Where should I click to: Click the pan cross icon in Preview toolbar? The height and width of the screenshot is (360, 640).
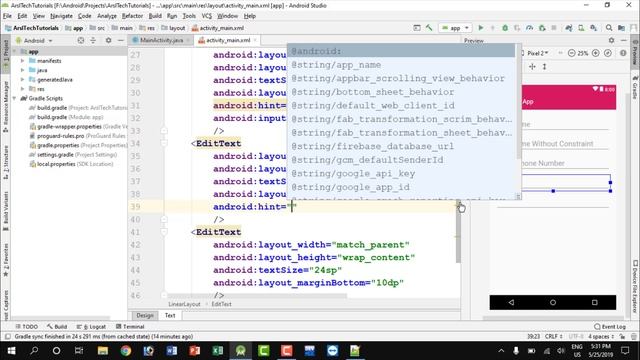(x=532, y=66)
